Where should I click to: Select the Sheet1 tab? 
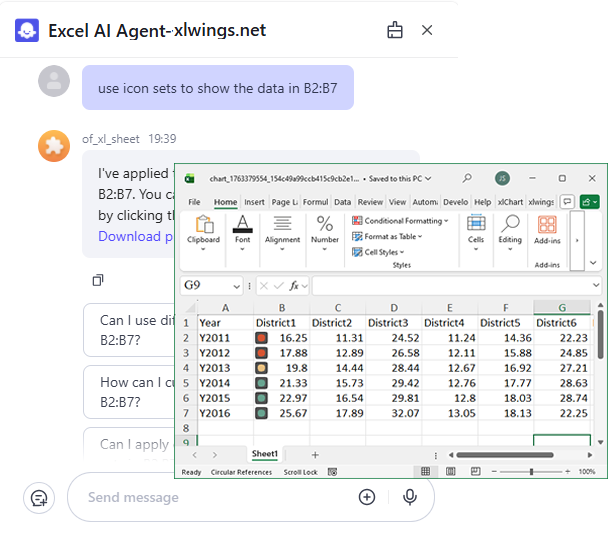tap(265, 454)
